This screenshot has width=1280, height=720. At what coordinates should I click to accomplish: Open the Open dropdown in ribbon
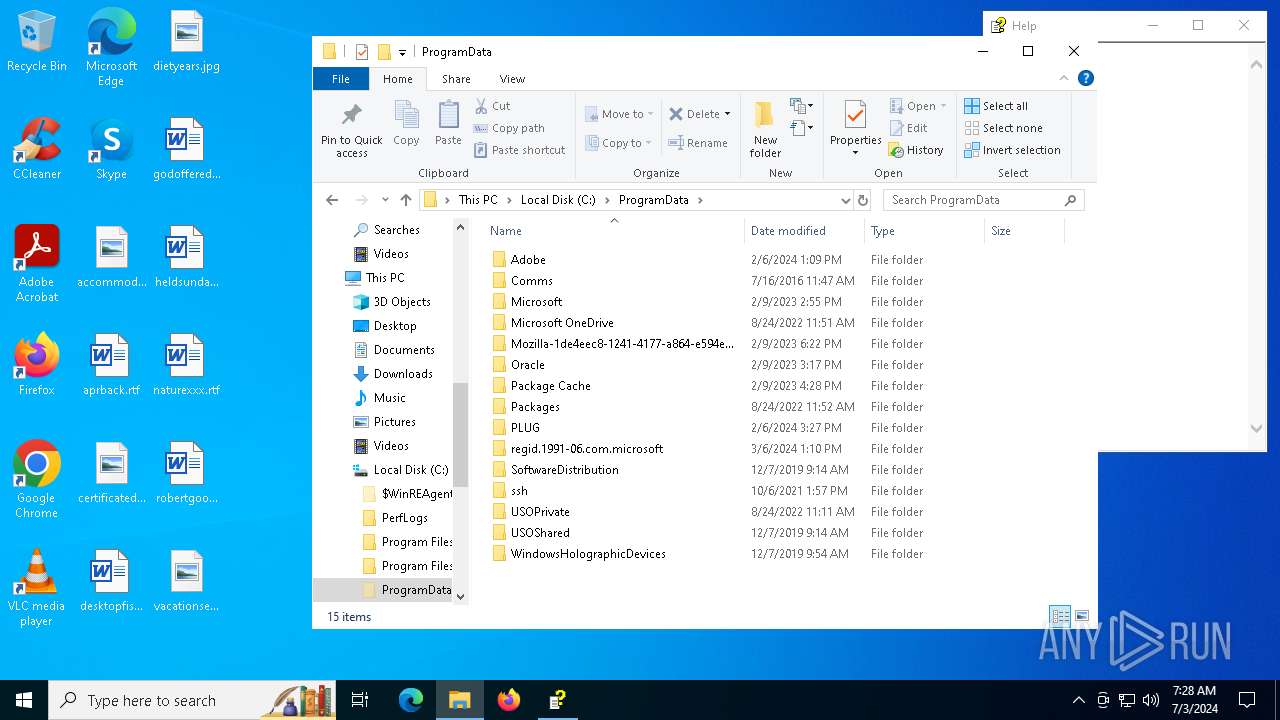coord(917,106)
